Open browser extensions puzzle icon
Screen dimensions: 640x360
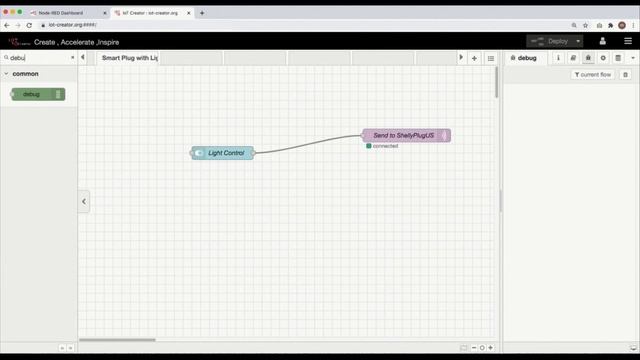tap(611, 25)
